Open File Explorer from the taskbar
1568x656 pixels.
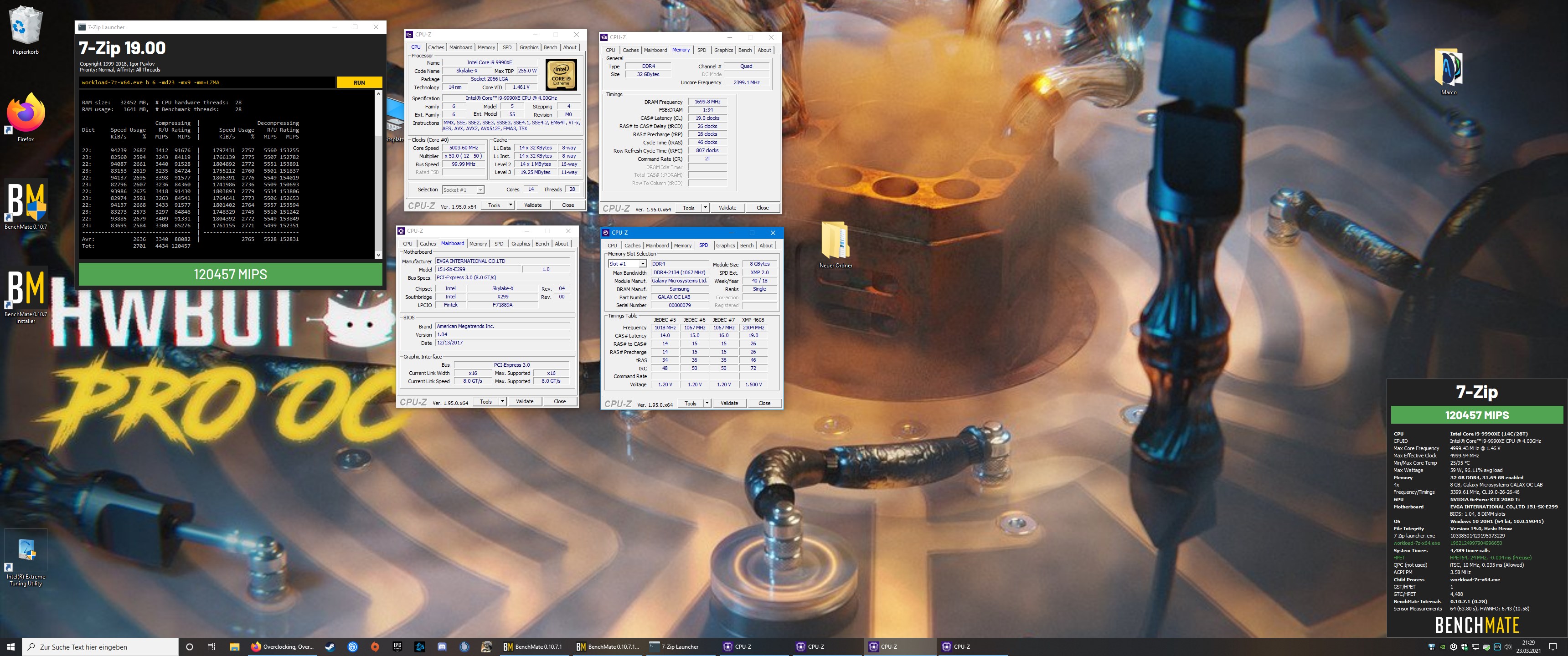point(234,647)
